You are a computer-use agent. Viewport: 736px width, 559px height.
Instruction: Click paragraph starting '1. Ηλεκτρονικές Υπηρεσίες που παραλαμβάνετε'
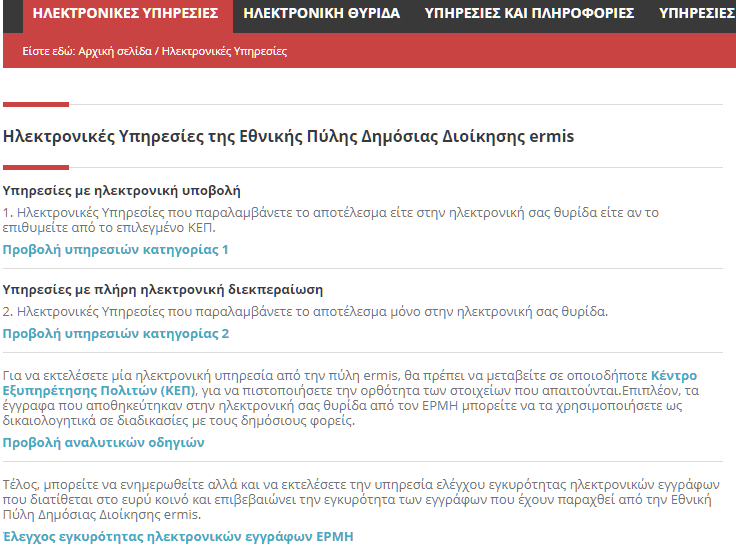[330, 220]
